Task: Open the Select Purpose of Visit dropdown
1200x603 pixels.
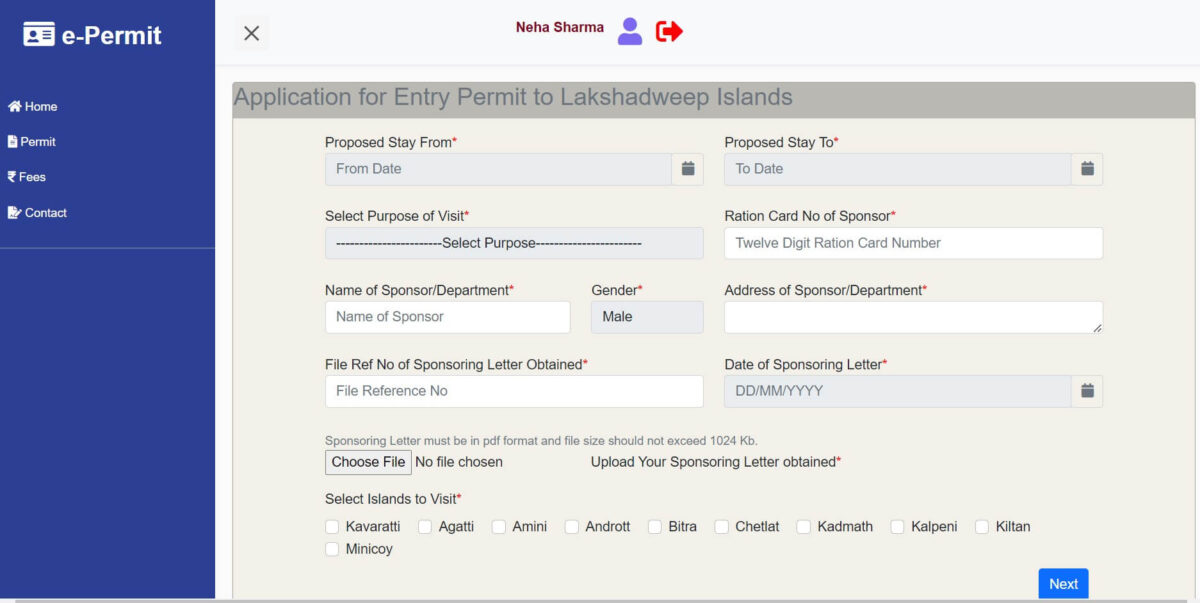Action: click(x=513, y=243)
